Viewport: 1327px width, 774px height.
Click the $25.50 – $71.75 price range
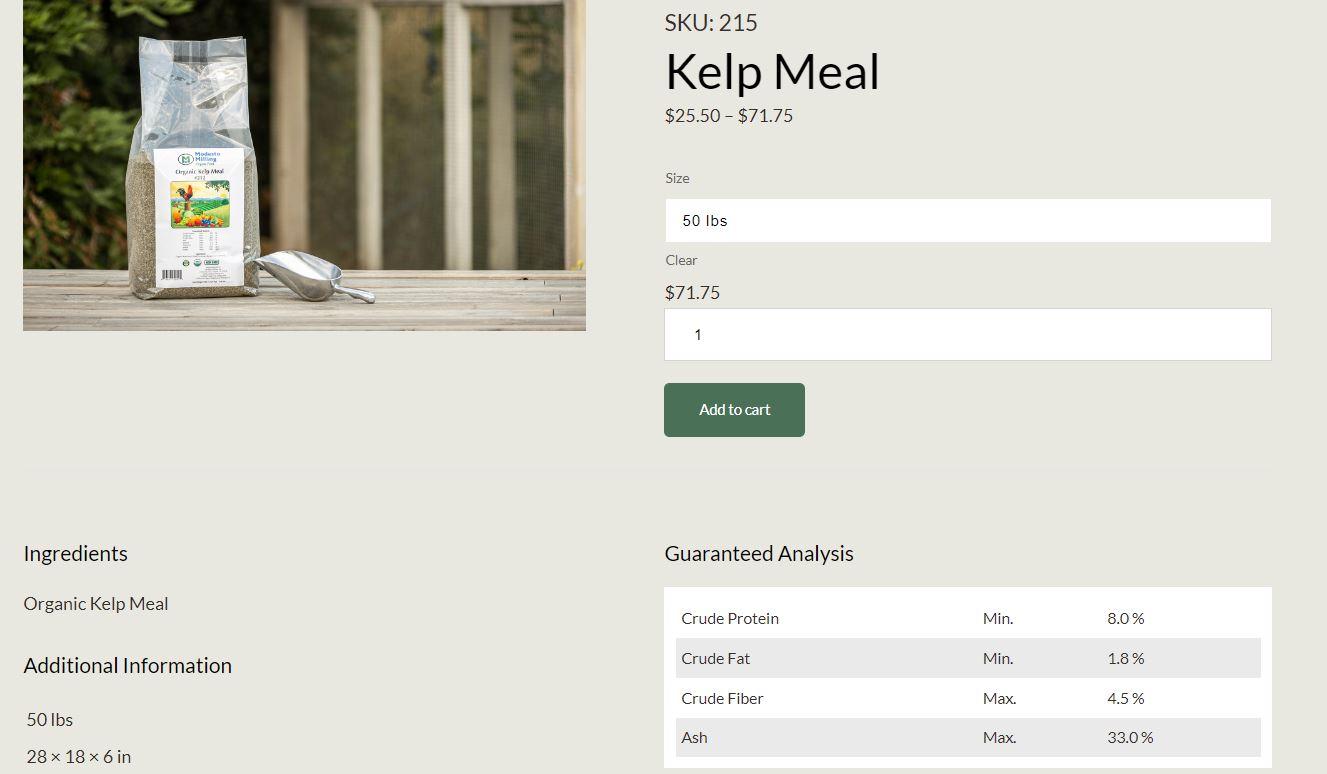729,116
